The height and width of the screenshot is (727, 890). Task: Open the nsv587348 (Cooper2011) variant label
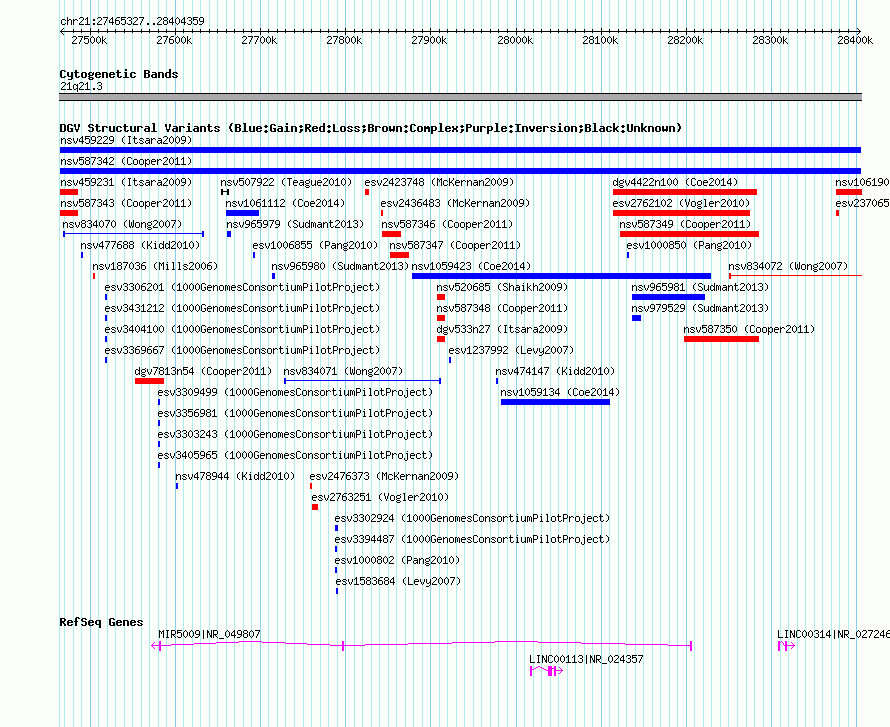(x=502, y=308)
